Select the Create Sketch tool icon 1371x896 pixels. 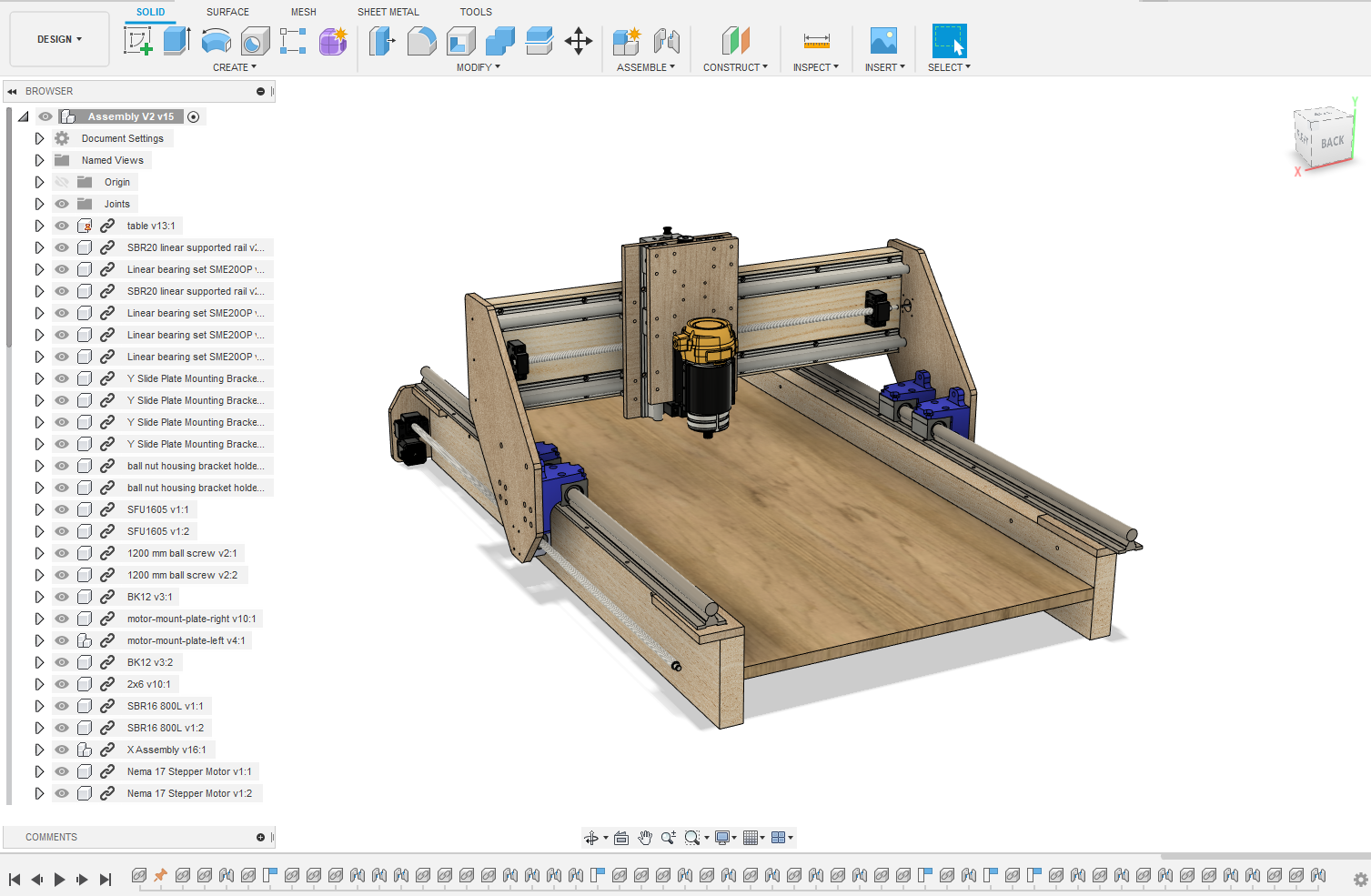(138, 41)
